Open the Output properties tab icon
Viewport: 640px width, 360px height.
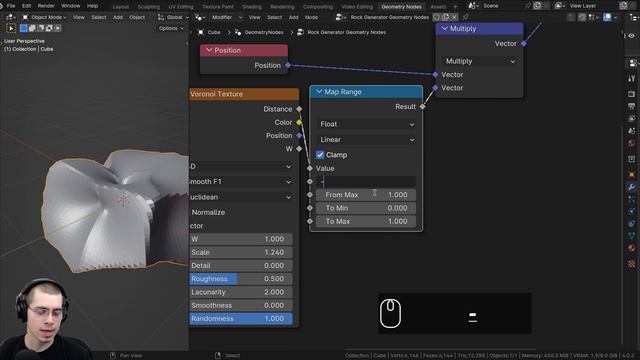pos(632,106)
